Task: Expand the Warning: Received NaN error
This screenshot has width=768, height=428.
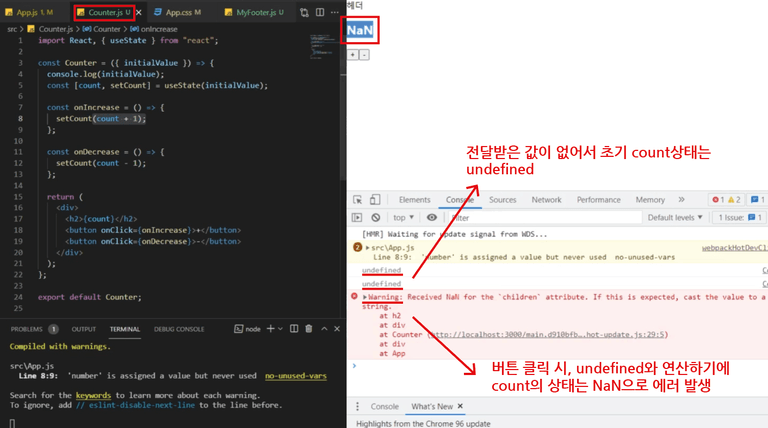Action: click(x=365, y=297)
